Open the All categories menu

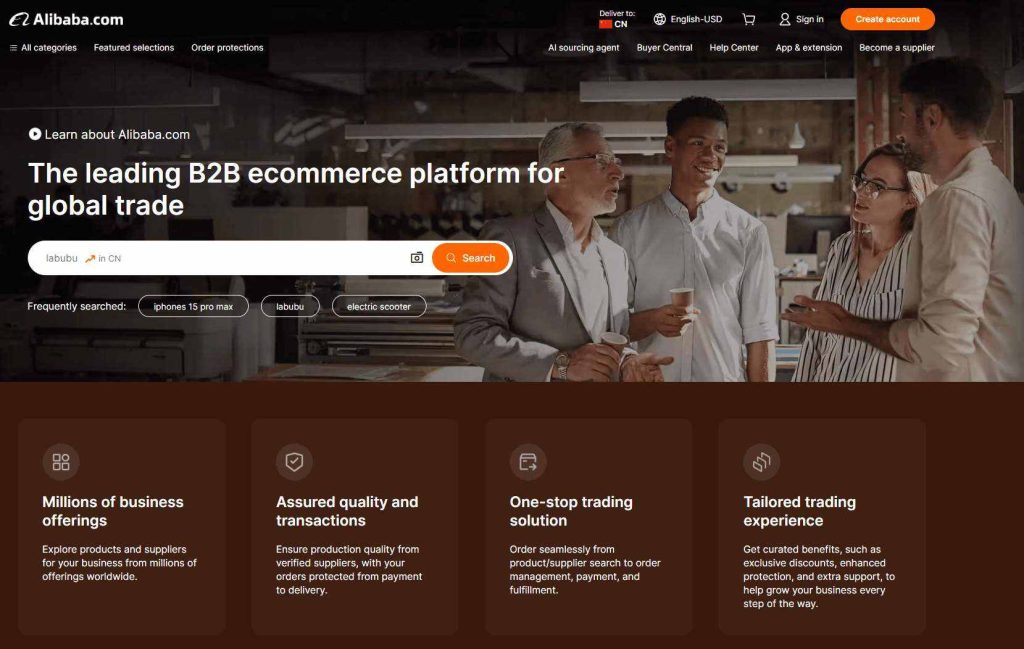43,48
